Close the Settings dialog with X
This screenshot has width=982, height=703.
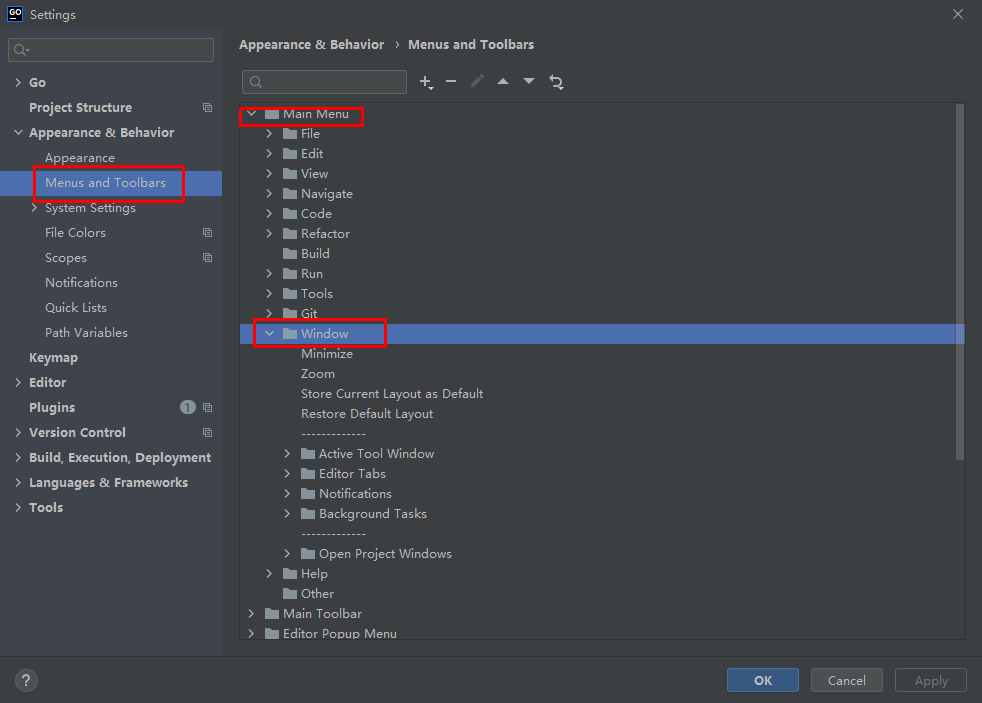pyautogui.click(x=958, y=14)
